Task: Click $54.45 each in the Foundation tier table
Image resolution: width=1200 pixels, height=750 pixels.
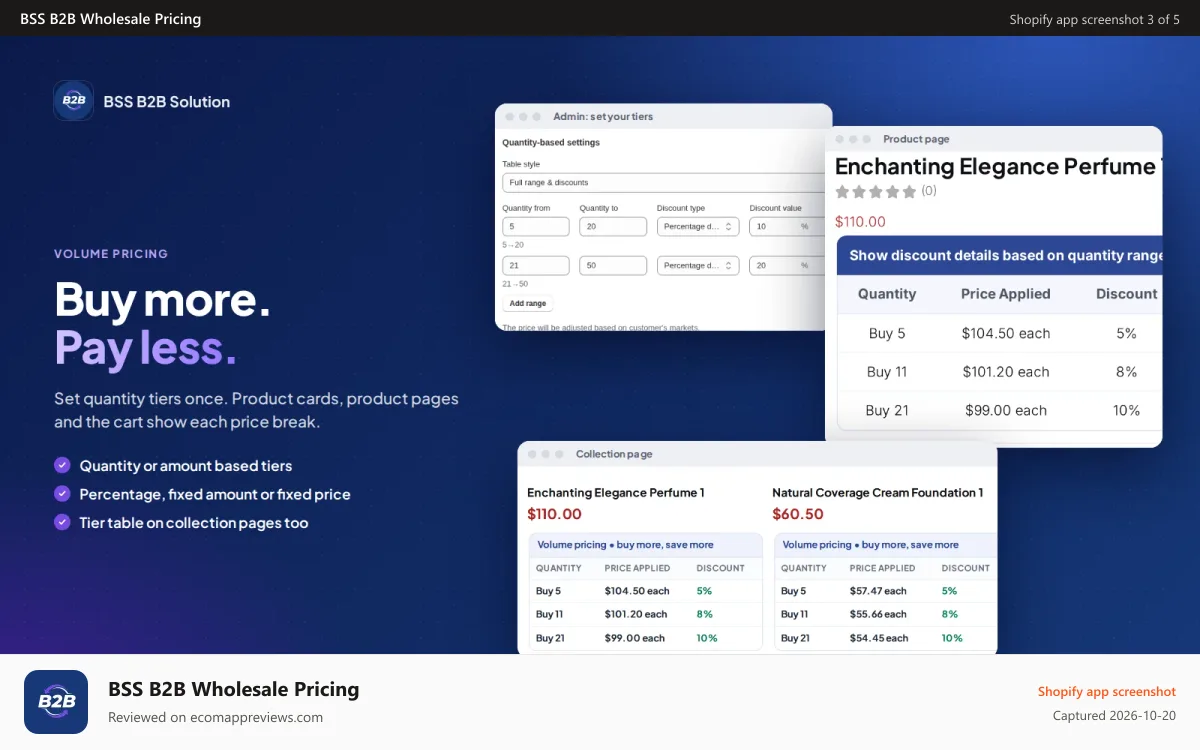Action: click(x=879, y=638)
